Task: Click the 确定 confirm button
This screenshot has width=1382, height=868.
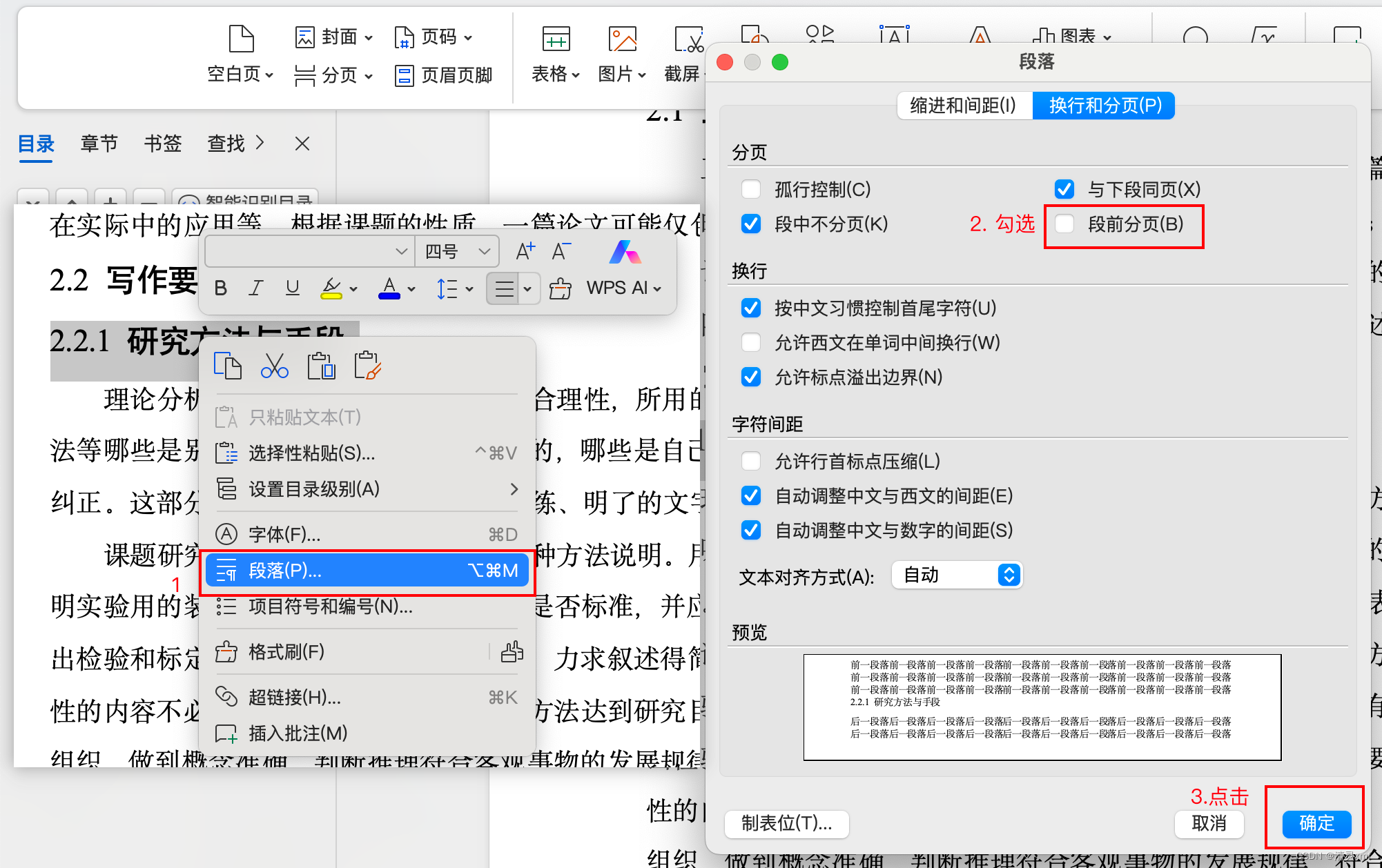Action: [1316, 823]
